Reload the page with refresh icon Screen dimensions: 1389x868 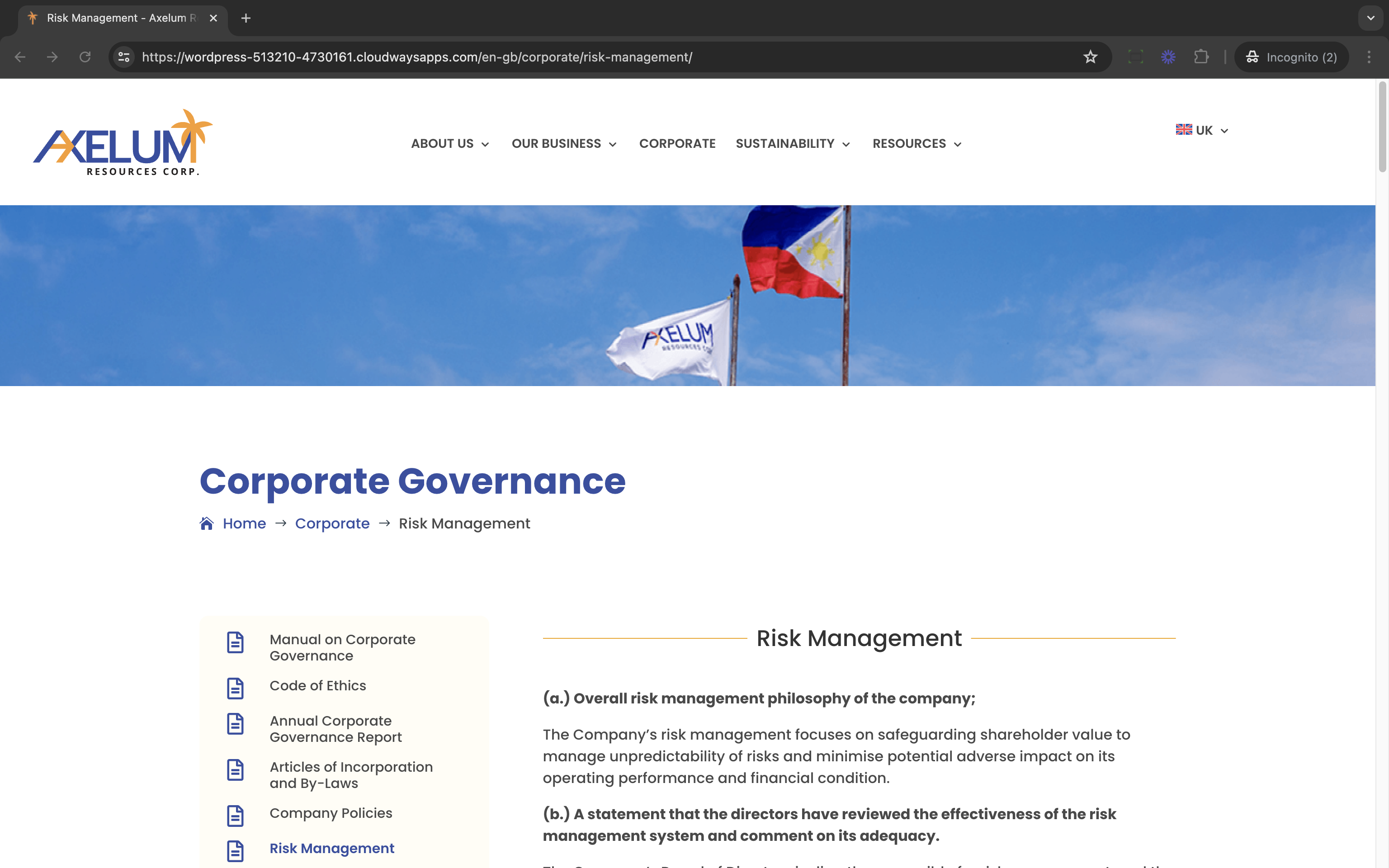coord(85,57)
